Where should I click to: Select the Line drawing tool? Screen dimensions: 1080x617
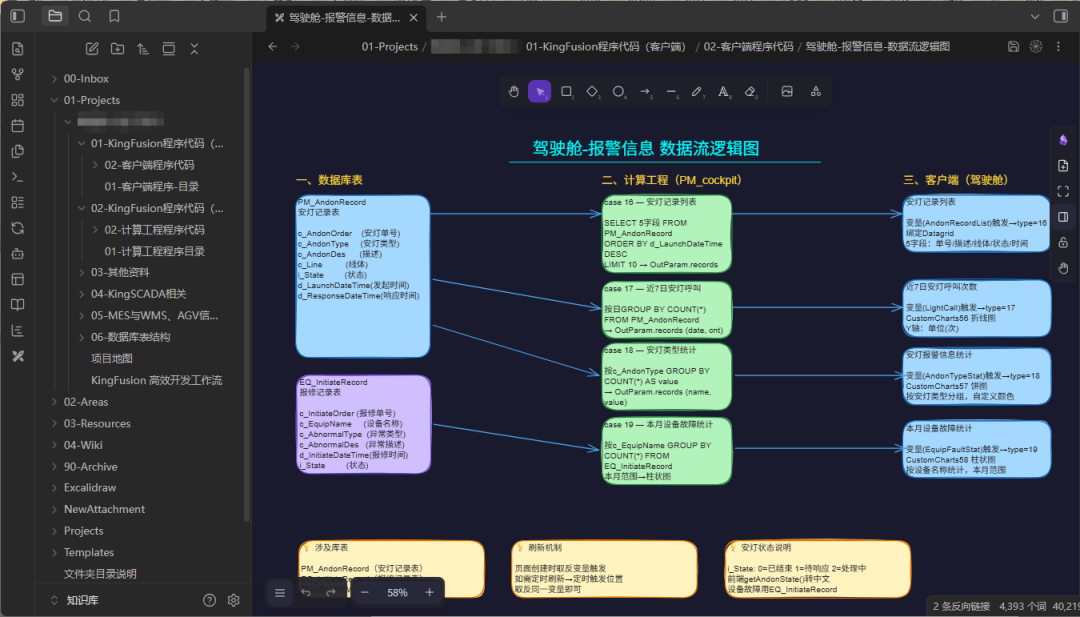(671, 92)
